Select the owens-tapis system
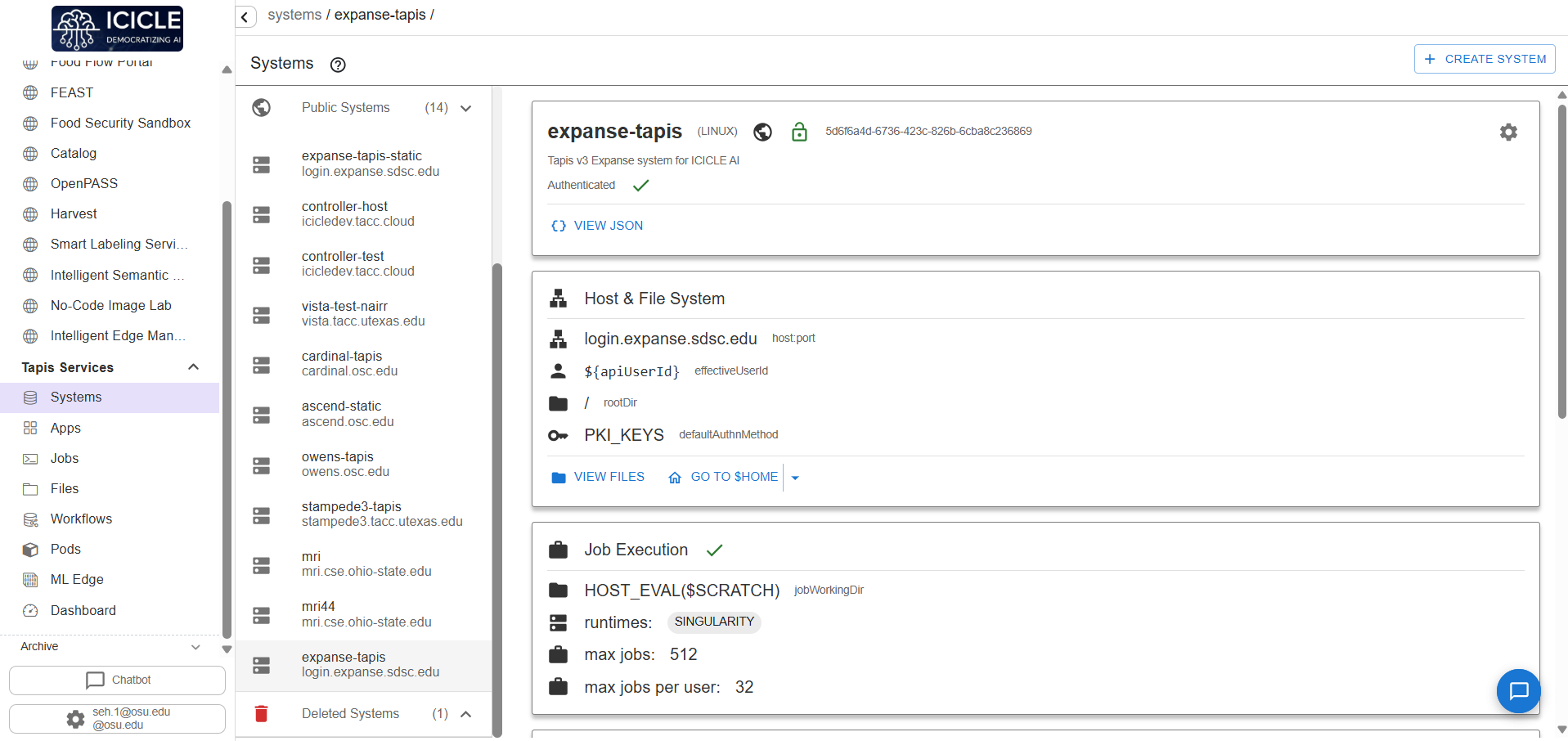 pyautogui.click(x=364, y=465)
